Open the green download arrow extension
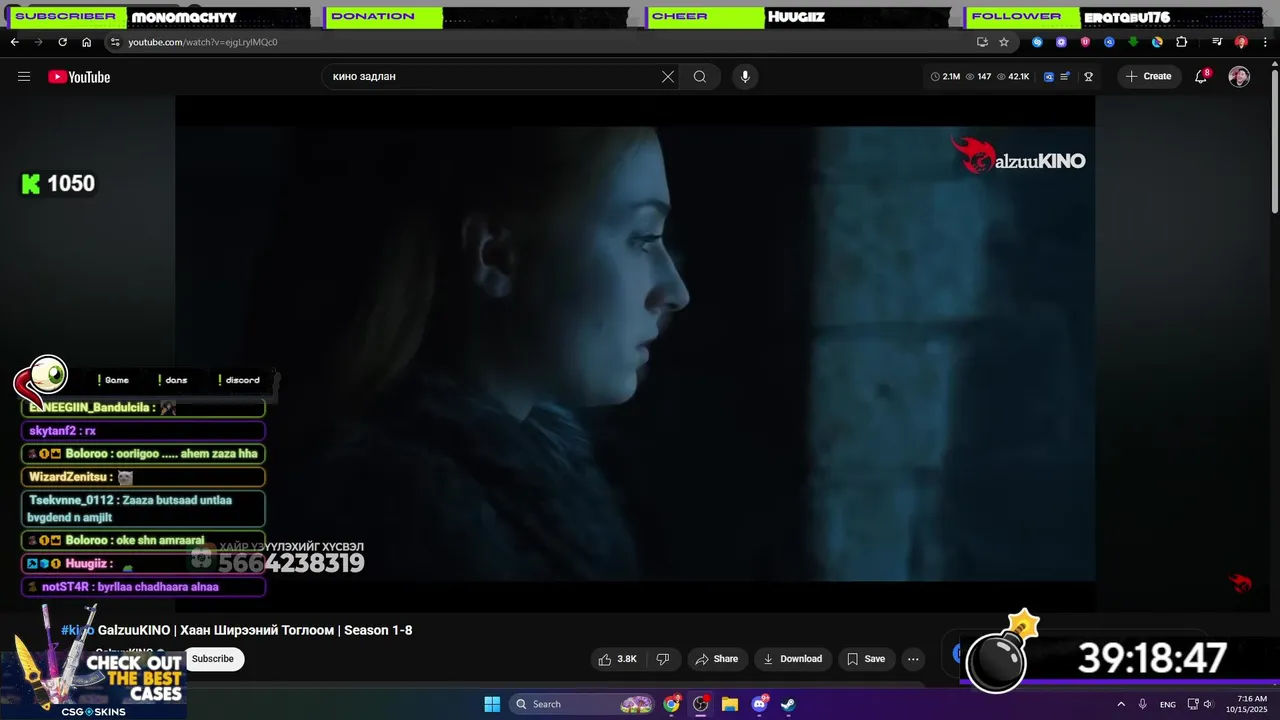Image resolution: width=1280 pixels, height=720 pixels. (x=1133, y=42)
